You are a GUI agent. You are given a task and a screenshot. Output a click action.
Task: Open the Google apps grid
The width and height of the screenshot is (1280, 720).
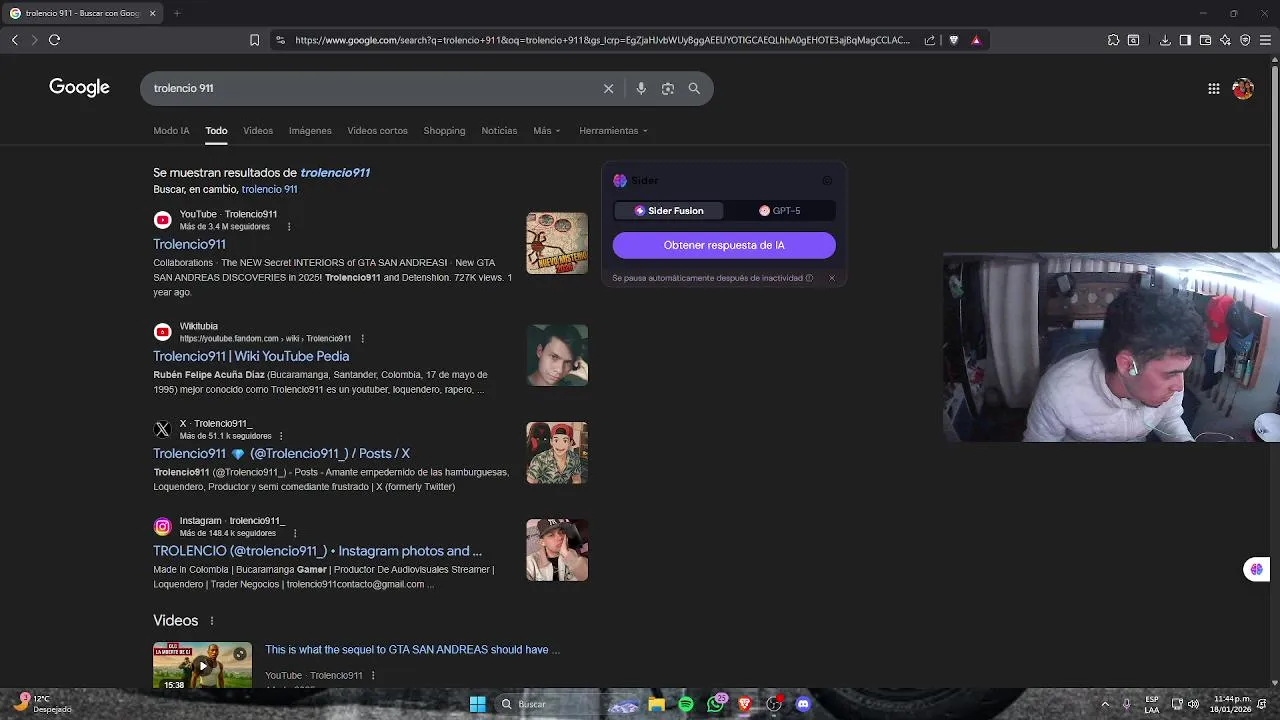1213,88
